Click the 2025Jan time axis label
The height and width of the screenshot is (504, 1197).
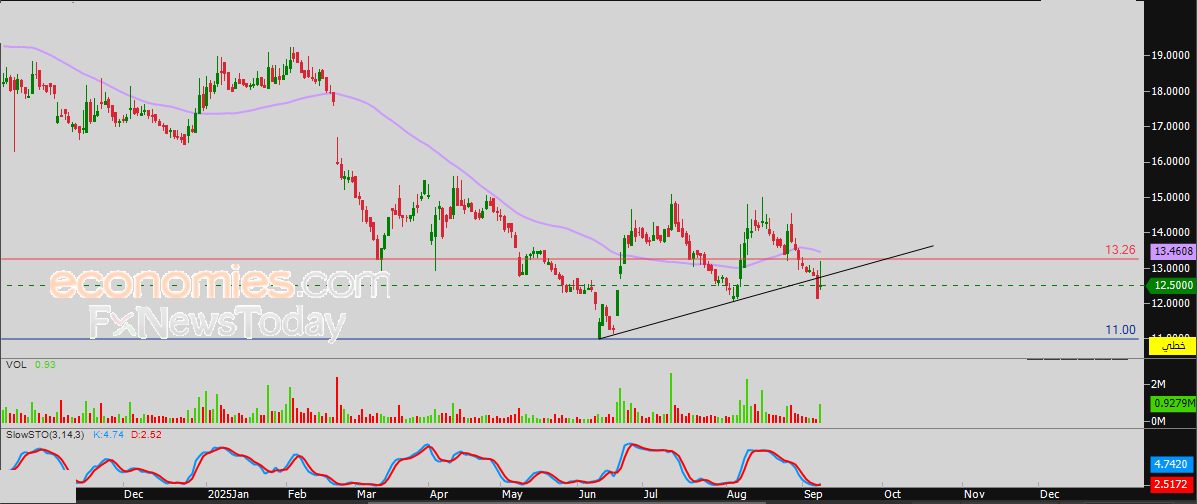[228, 495]
